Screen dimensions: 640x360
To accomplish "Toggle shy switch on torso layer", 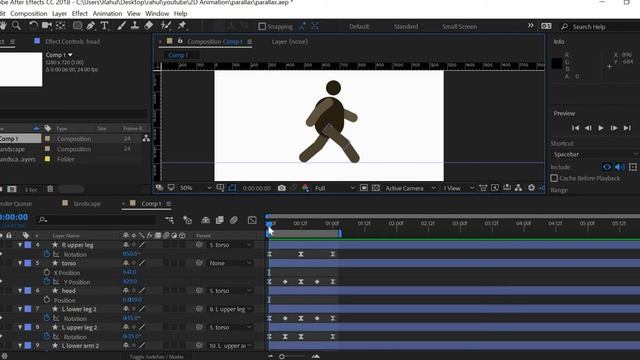I will point(126,263).
